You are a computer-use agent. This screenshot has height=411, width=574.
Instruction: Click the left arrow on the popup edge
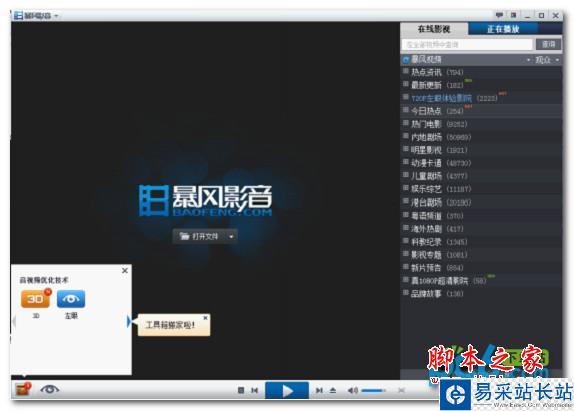click(x=14, y=321)
